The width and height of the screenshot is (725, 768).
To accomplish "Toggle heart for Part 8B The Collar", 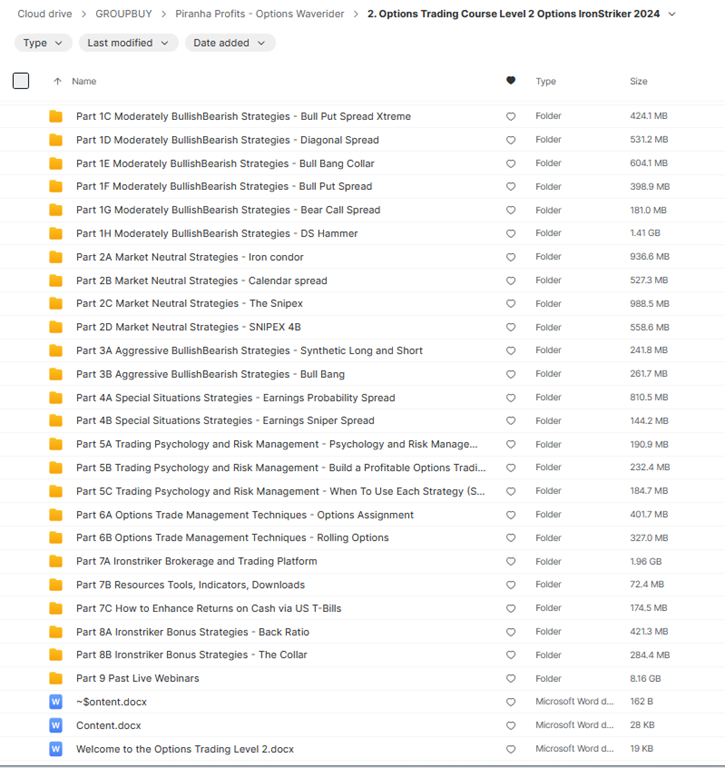I will [x=511, y=655].
